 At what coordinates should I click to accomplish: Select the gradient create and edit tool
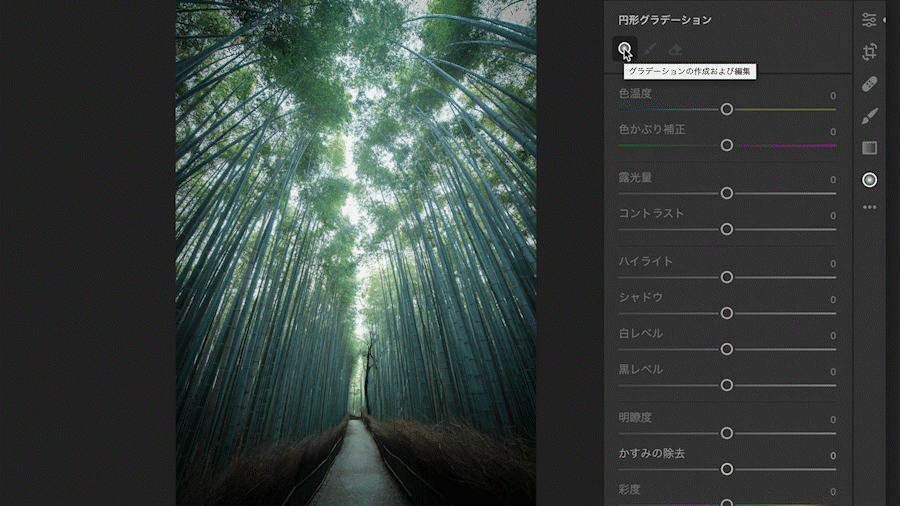[x=624, y=49]
